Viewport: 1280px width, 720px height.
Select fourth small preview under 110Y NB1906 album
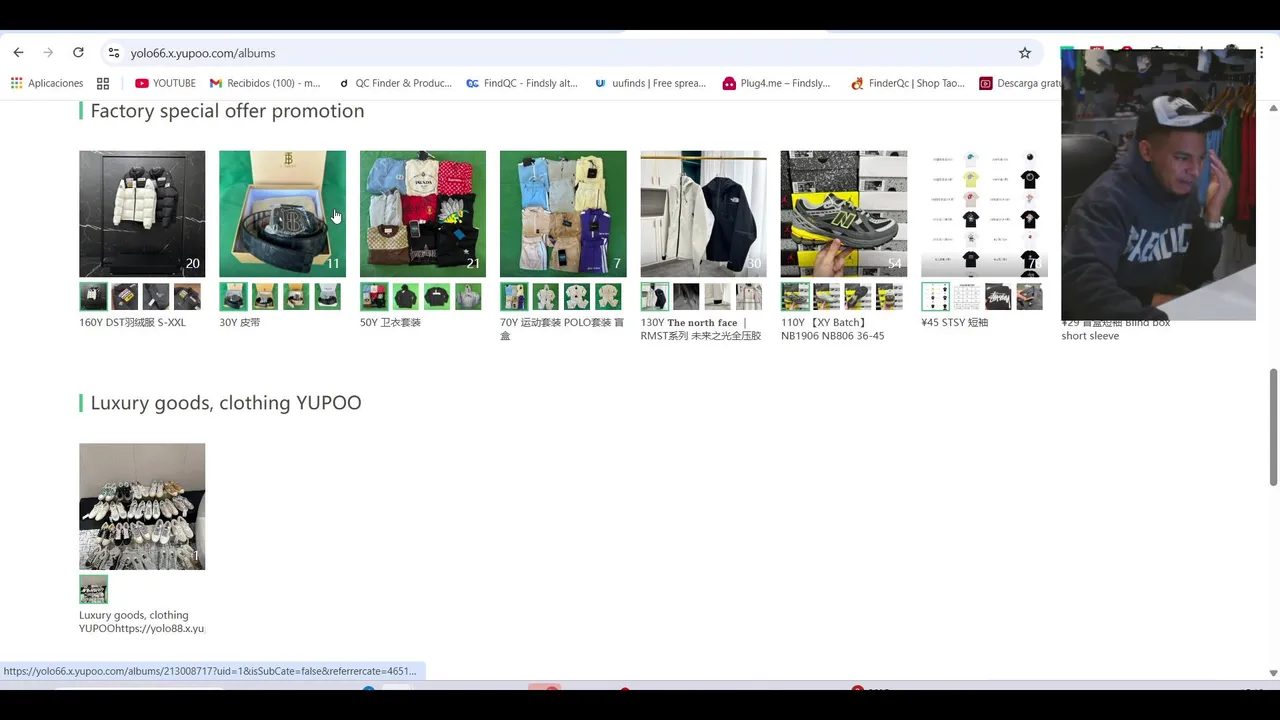(x=889, y=297)
